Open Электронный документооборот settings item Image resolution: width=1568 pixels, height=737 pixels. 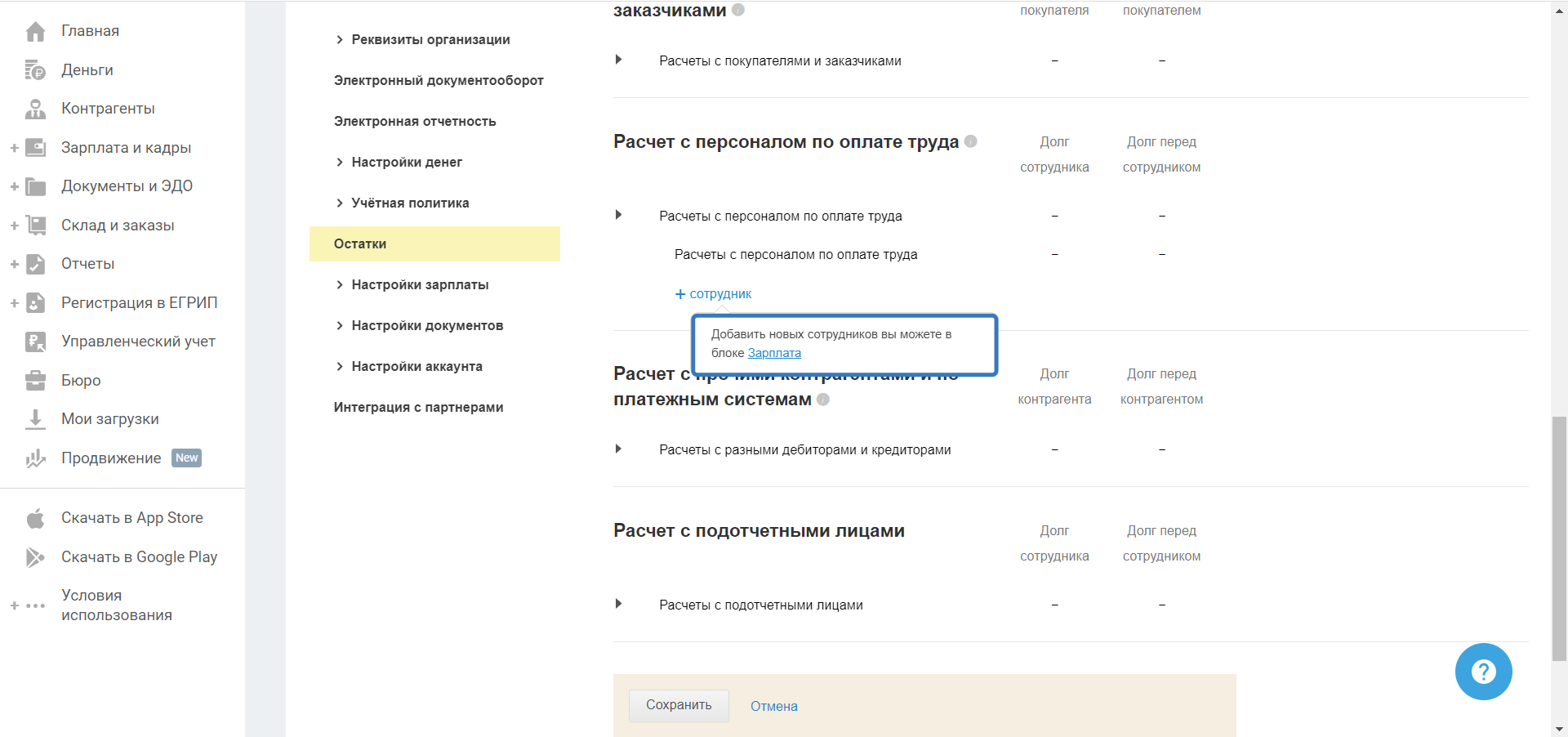pos(439,80)
